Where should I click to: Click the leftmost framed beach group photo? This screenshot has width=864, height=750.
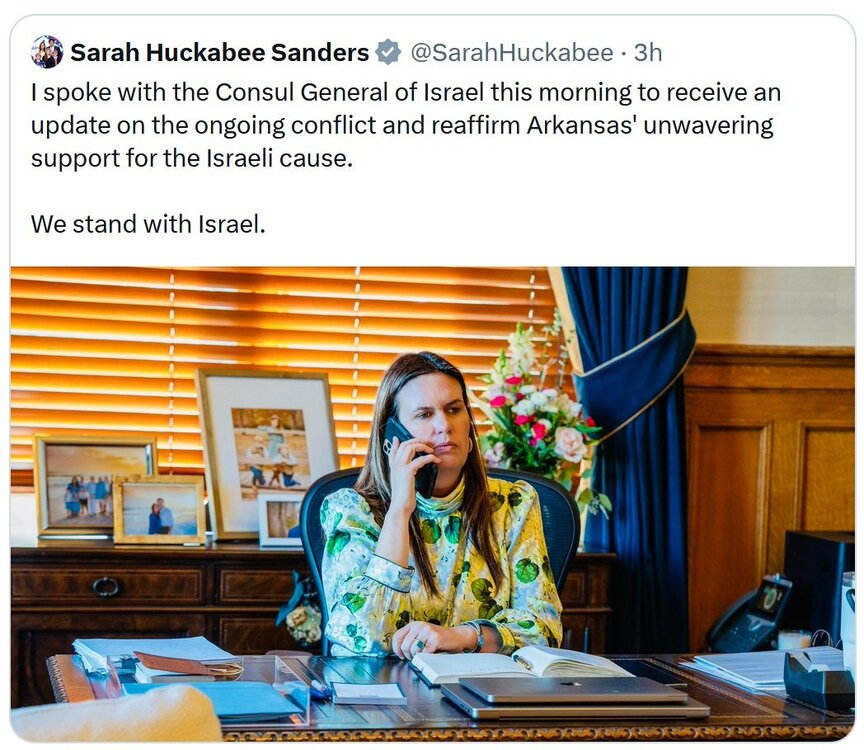(94, 485)
